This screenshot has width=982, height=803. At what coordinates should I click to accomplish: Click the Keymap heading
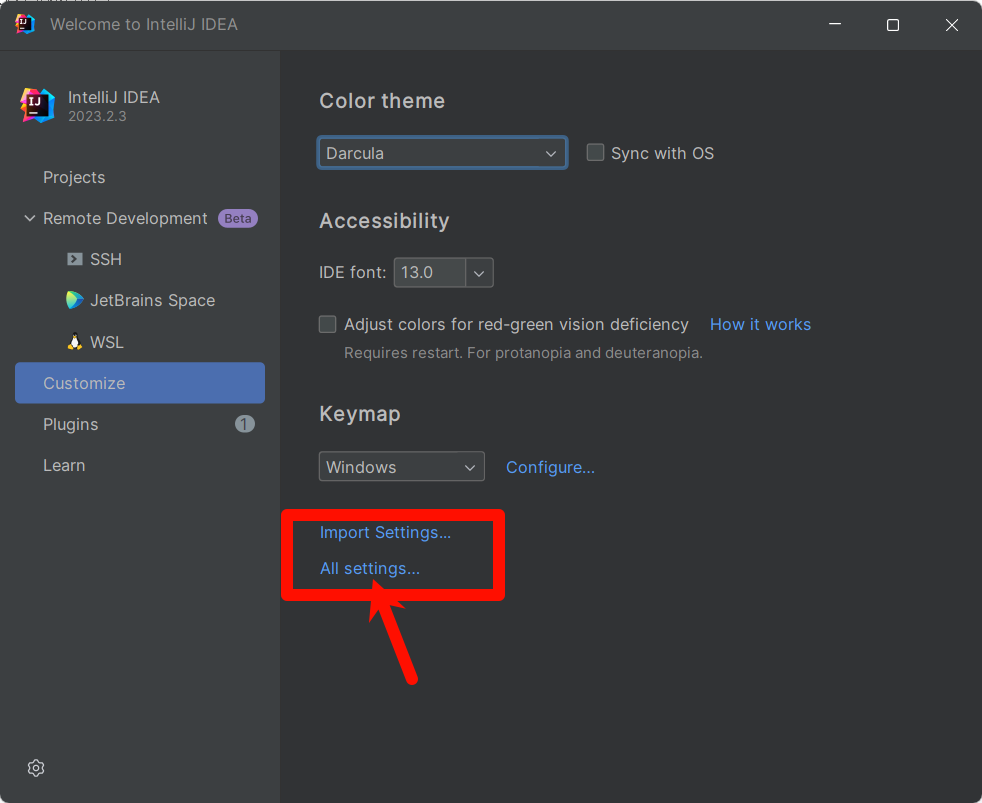(359, 414)
